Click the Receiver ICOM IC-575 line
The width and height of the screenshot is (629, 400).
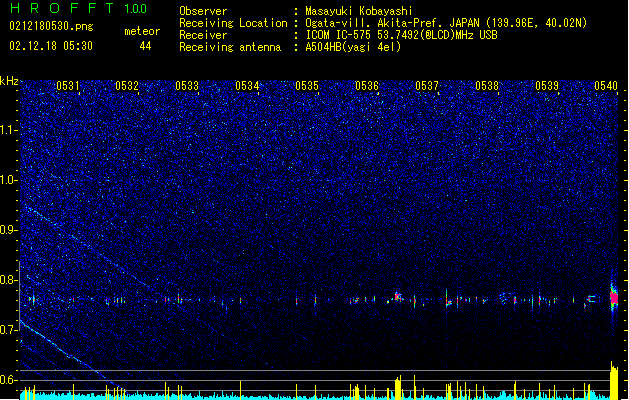click(401, 35)
